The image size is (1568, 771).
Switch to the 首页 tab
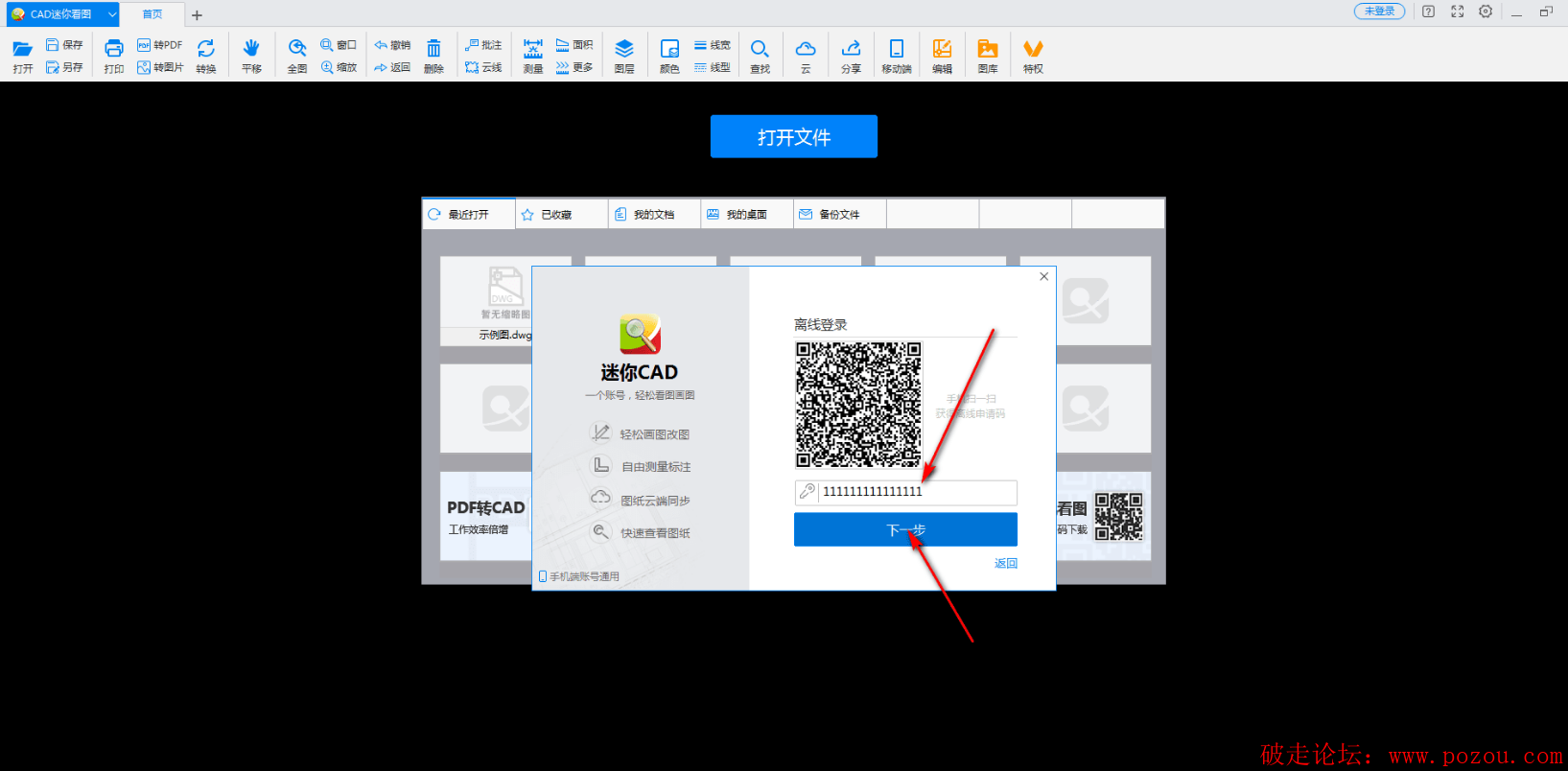152,14
